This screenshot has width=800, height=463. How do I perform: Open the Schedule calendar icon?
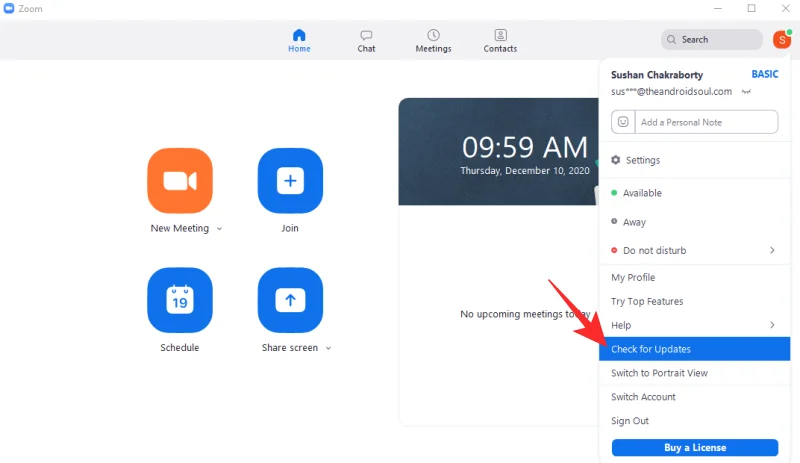click(180, 300)
